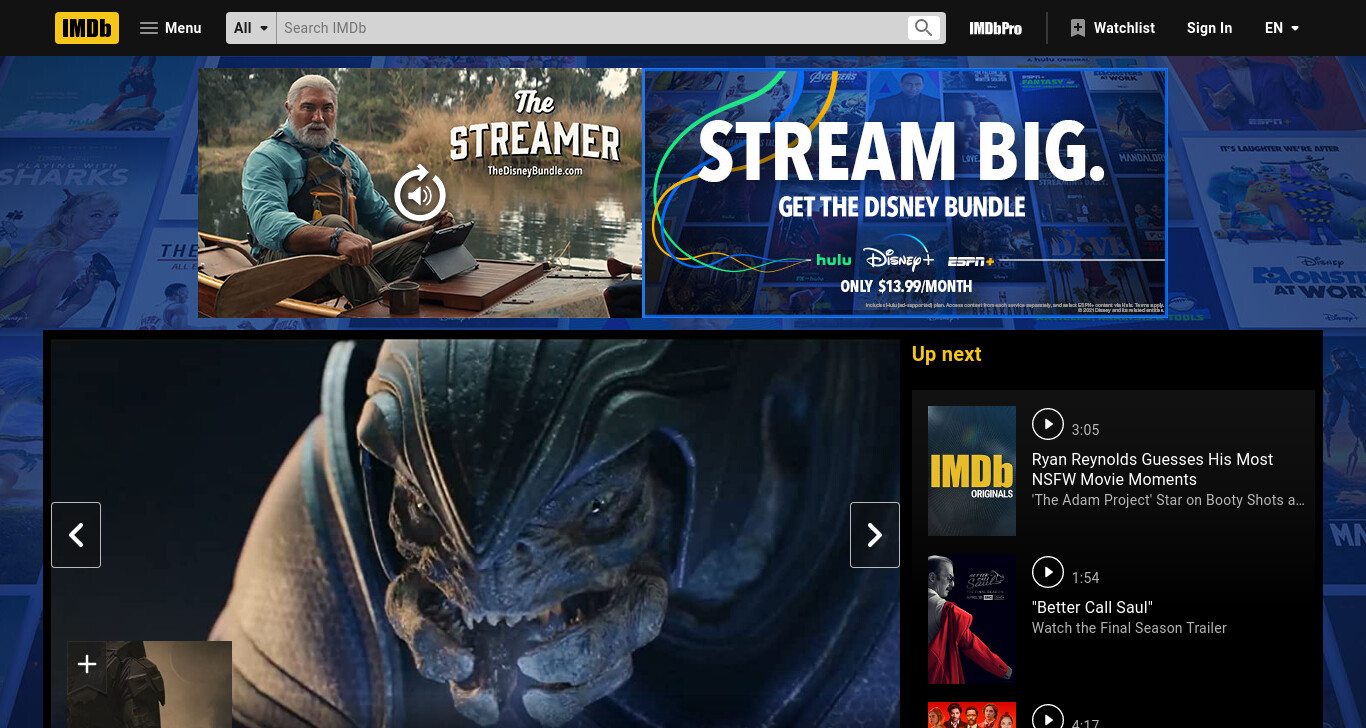Add featured title to watchlist with plus icon
Image resolution: width=1366 pixels, height=728 pixels.
coord(87,664)
